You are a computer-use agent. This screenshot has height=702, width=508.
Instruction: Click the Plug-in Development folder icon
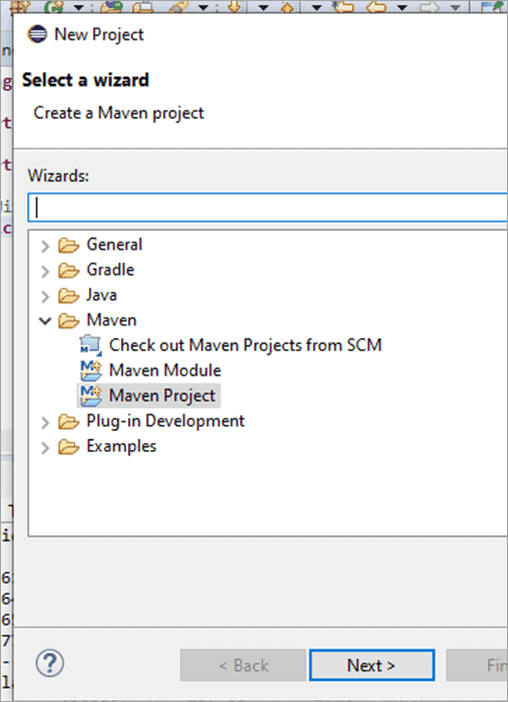pos(68,422)
